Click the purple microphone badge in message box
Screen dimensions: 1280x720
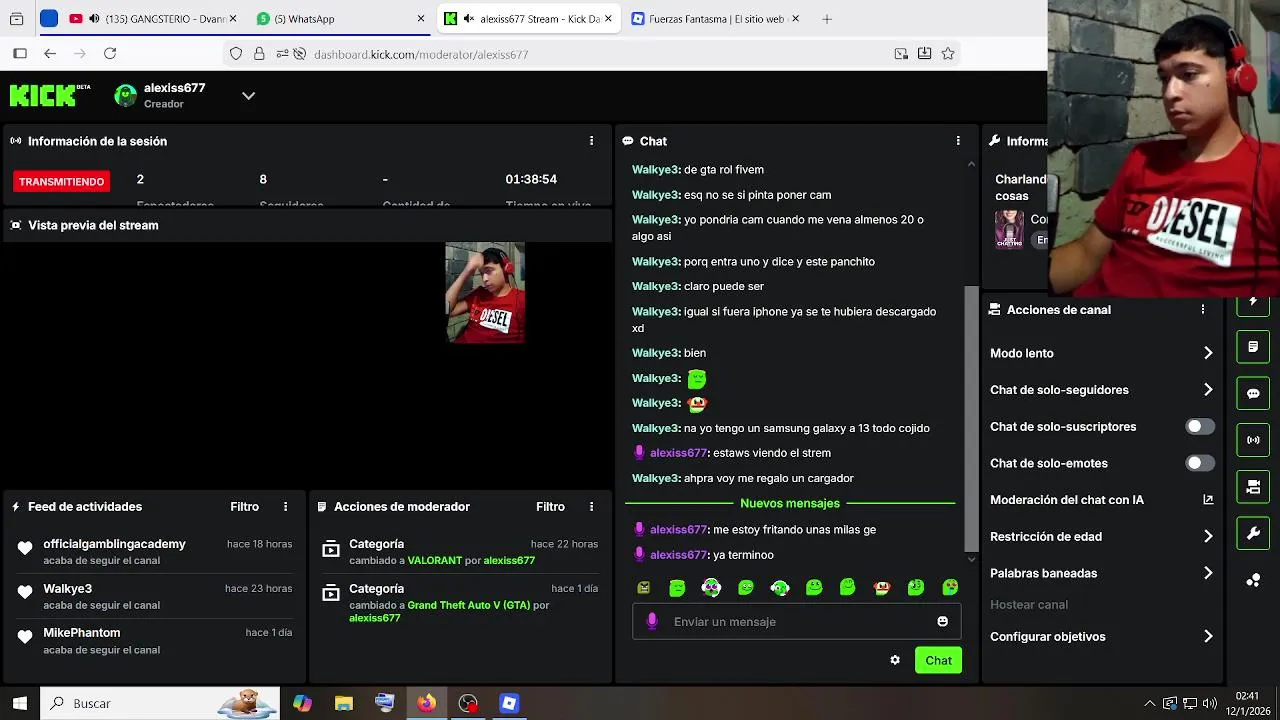coord(652,622)
